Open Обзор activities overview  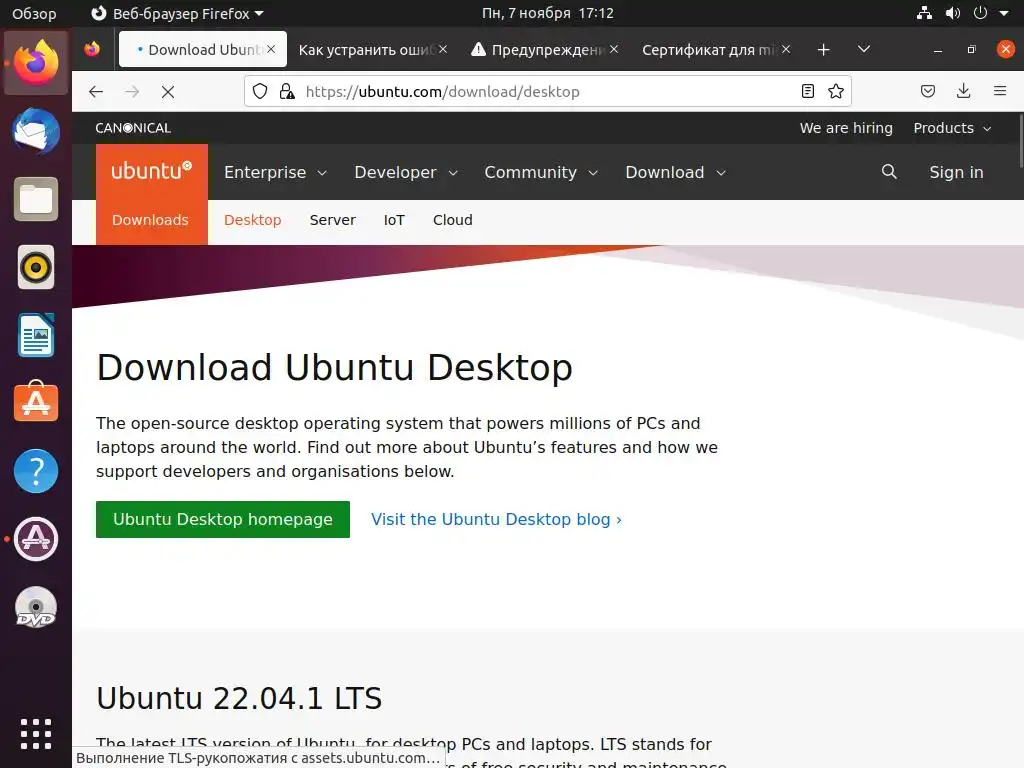(35, 13)
